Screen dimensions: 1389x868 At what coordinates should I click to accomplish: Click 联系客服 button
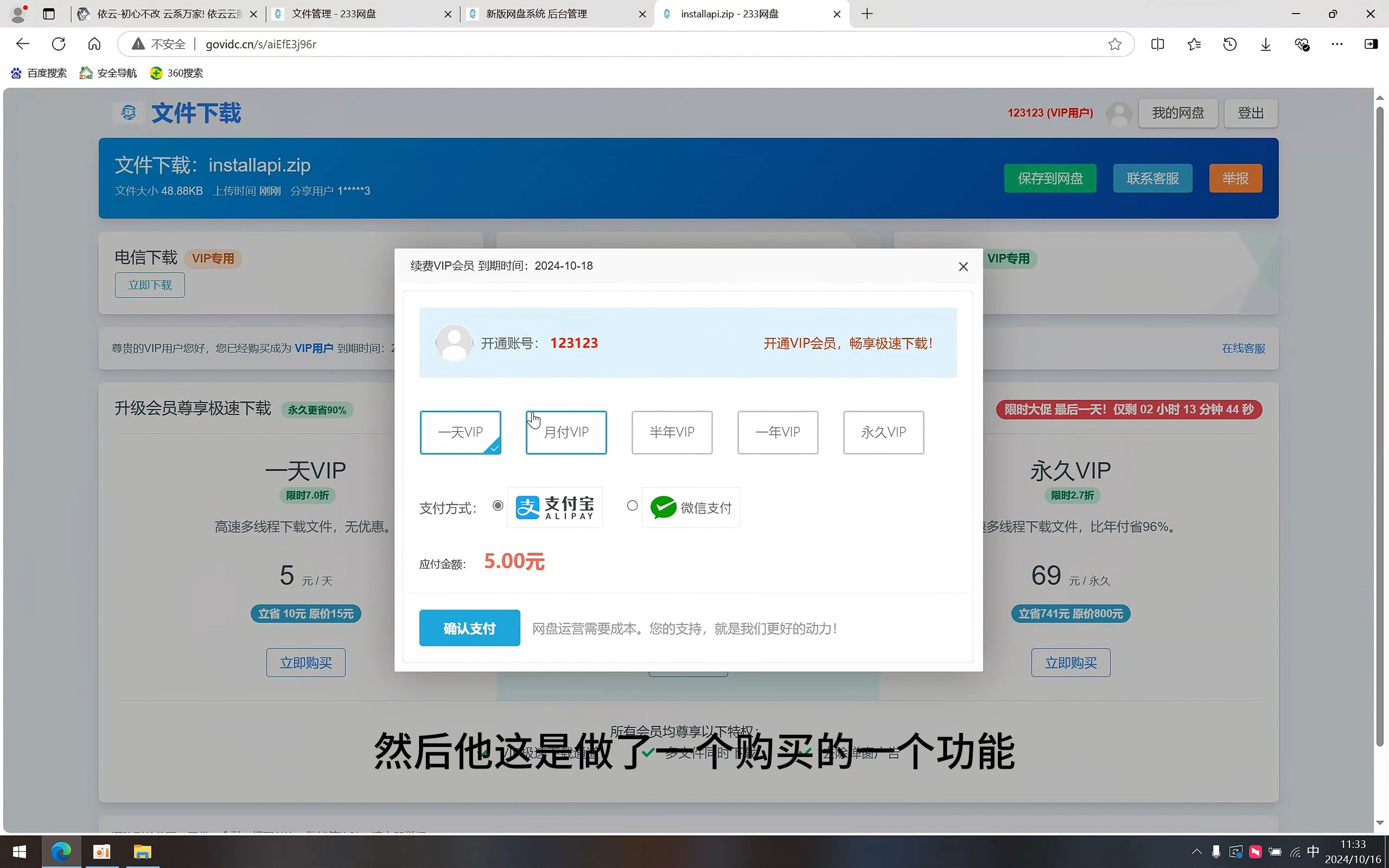(1153, 178)
